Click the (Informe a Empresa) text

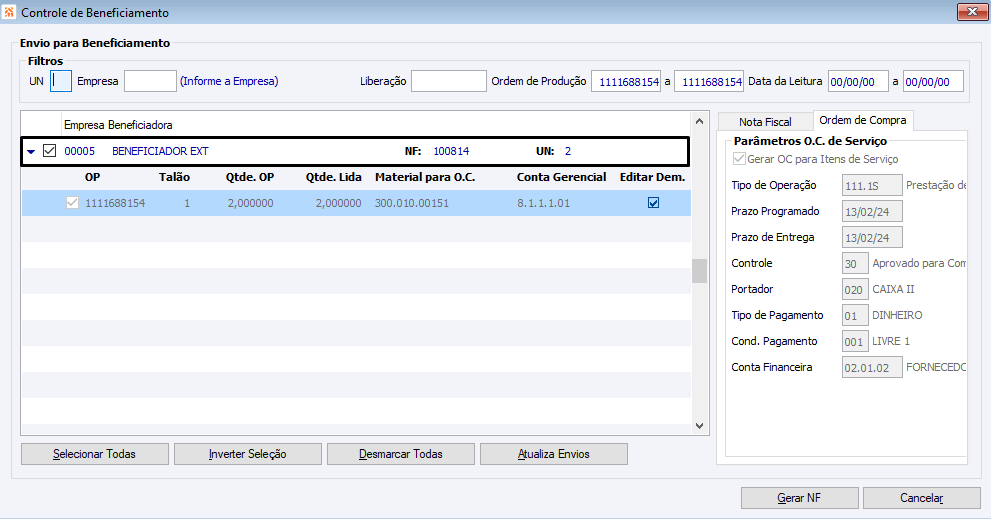[229, 81]
